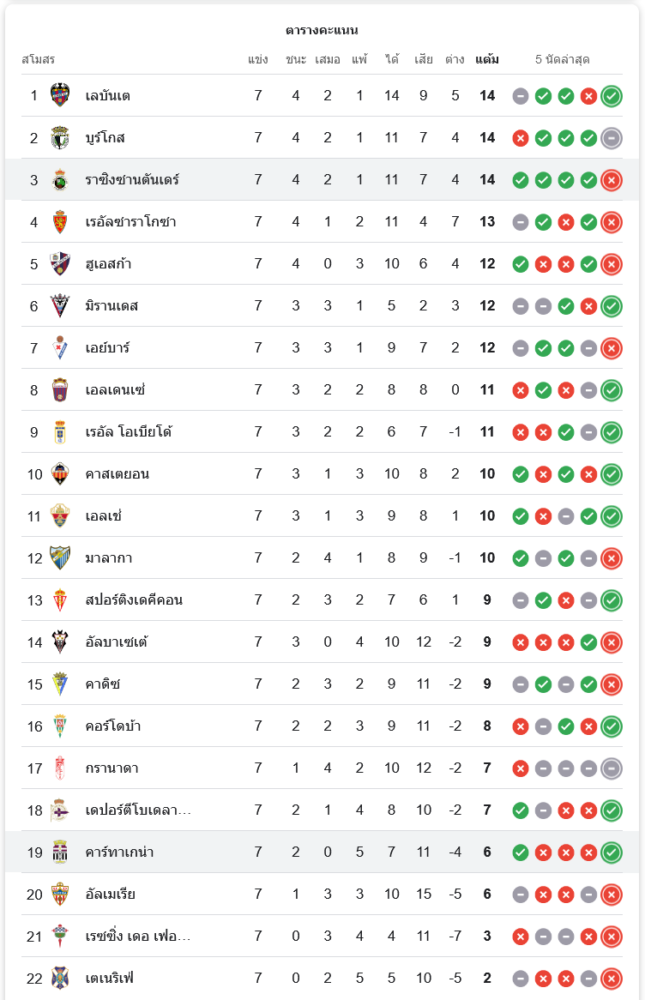Click the Huesca club crest in row 5
Viewport: 645px width, 1000px height.
click(x=60, y=264)
